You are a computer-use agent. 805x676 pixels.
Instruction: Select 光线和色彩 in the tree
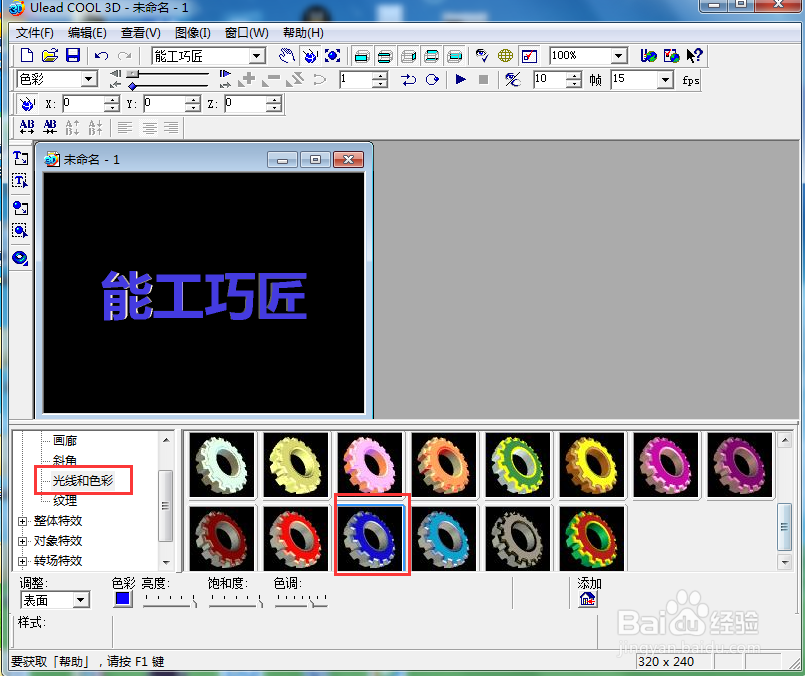pos(83,480)
